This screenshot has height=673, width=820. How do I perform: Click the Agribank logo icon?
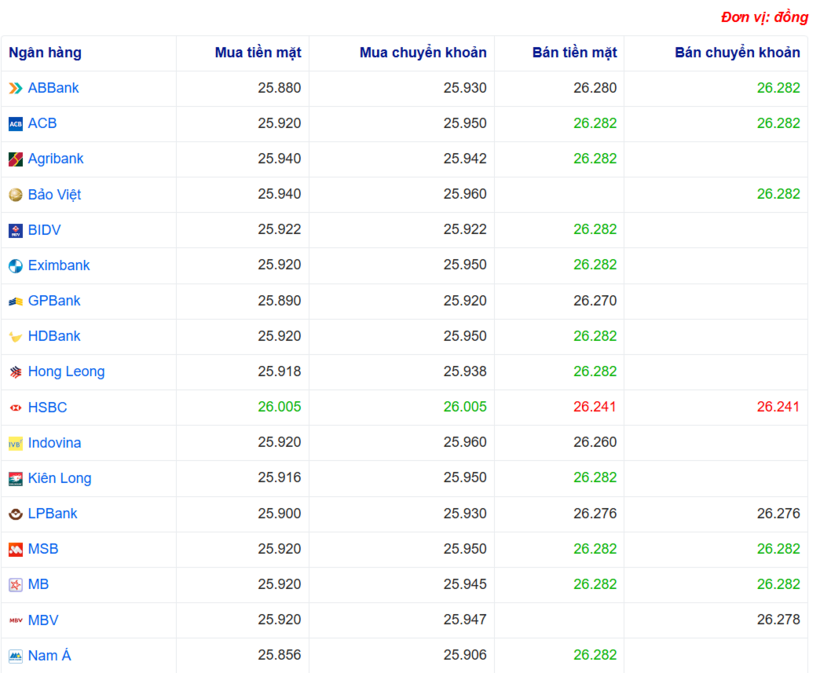[15, 160]
